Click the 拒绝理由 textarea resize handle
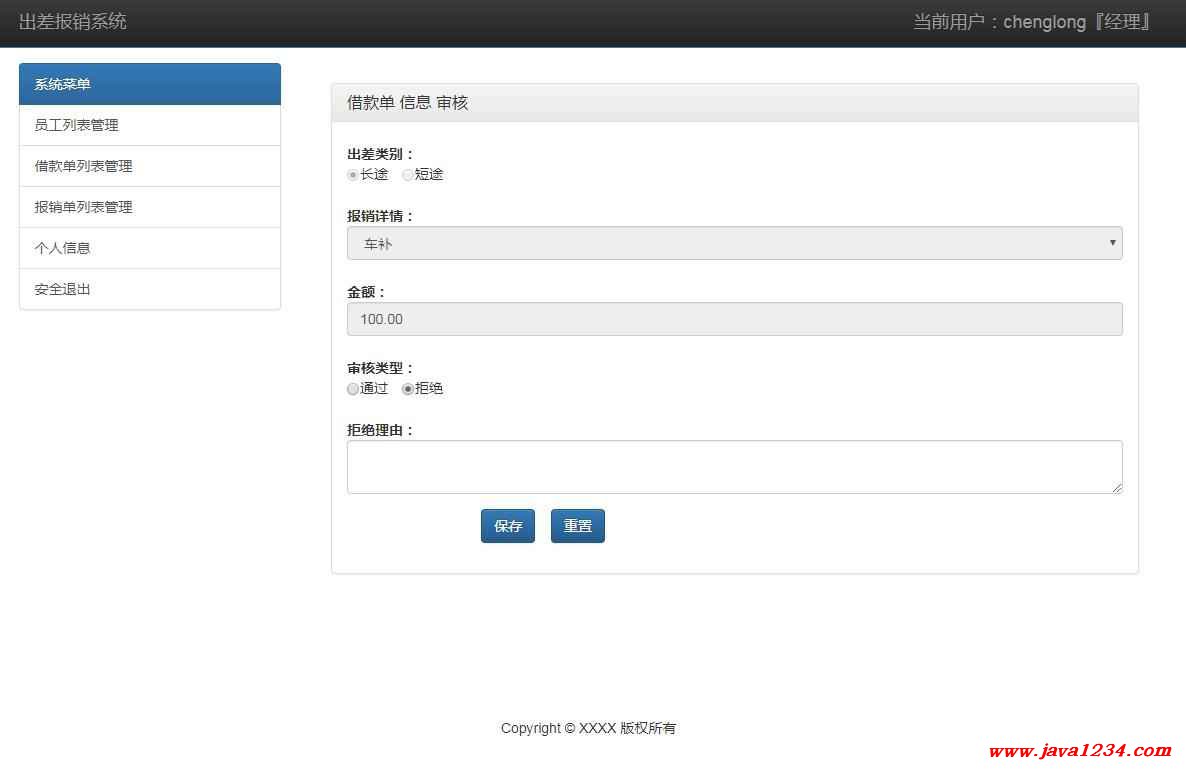Image resolution: width=1186 pixels, height=774 pixels. click(x=1116, y=487)
